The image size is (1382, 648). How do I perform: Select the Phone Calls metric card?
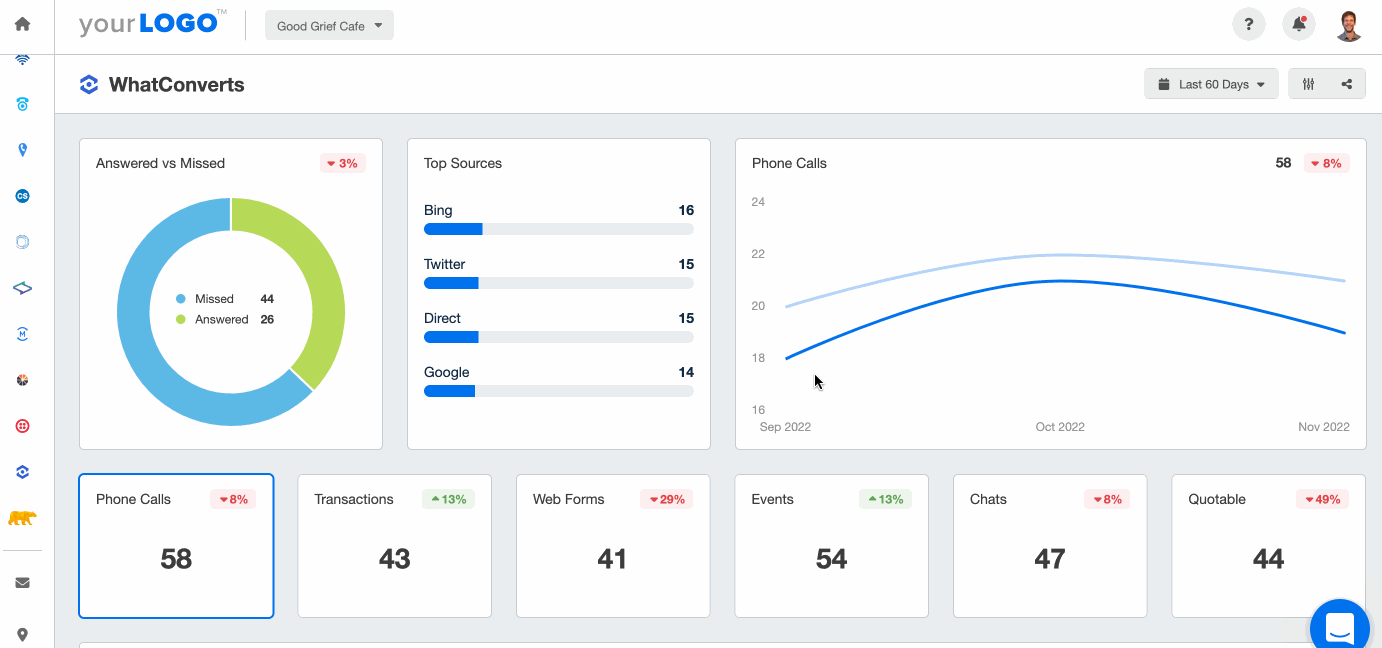pyautogui.click(x=176, y=546)
